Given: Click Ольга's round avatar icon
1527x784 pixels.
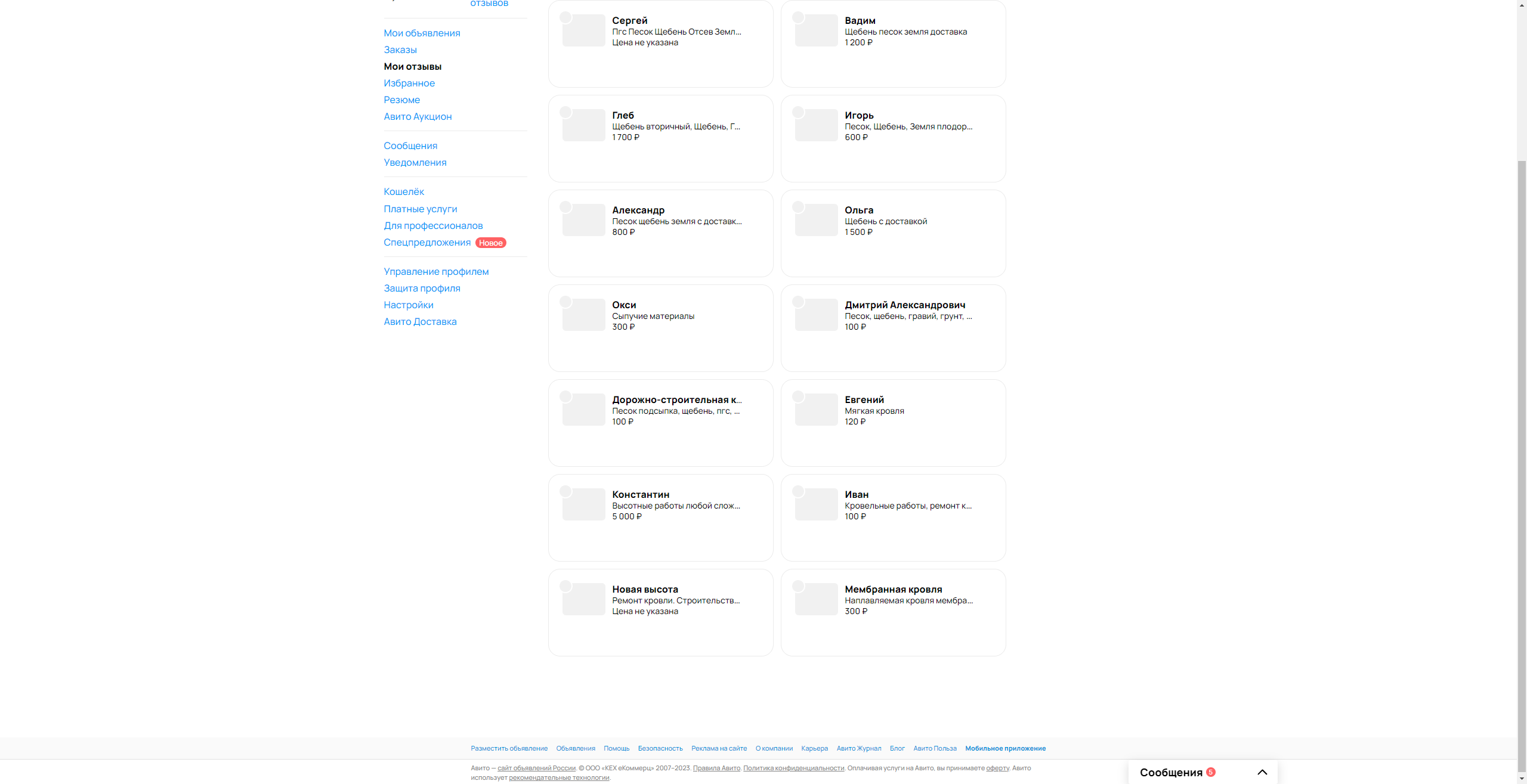Looking at the screenshot, I should (798, 207).
